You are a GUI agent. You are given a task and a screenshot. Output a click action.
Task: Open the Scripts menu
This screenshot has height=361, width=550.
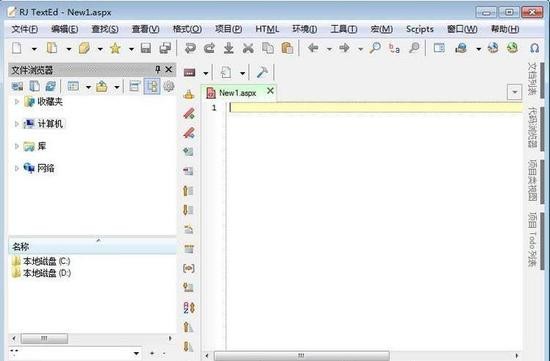click(x=420, y=29)
